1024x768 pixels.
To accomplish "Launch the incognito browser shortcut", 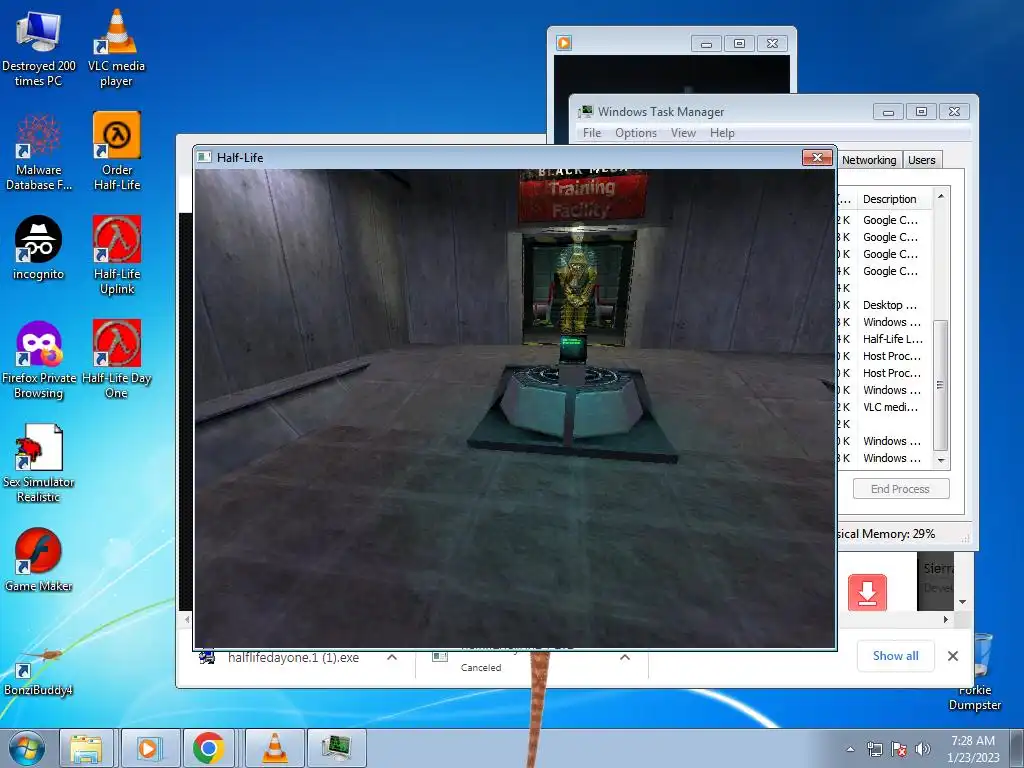I will click(x=39, y=249).
